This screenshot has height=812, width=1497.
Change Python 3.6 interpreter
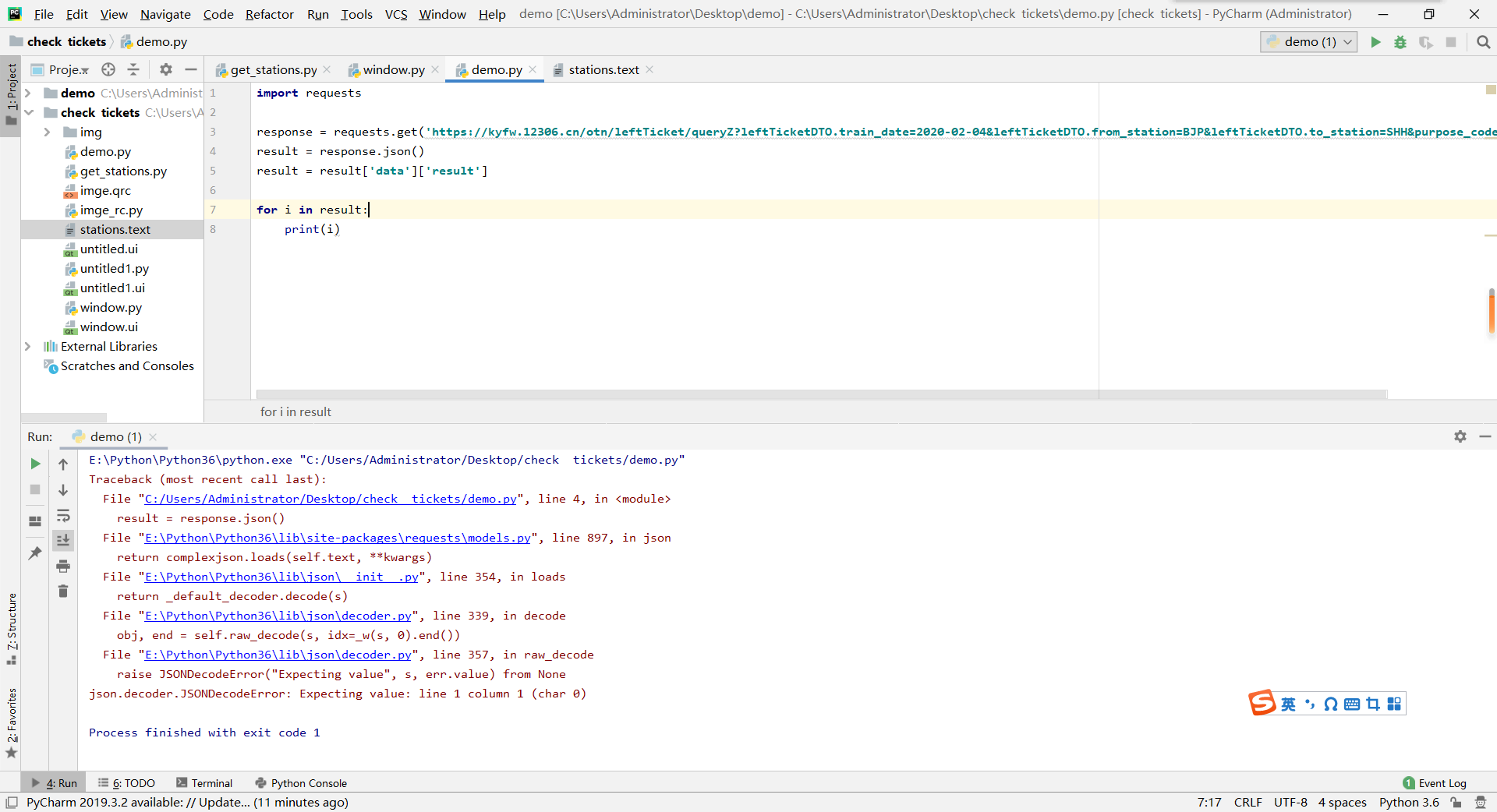[x=1409, y=802]
